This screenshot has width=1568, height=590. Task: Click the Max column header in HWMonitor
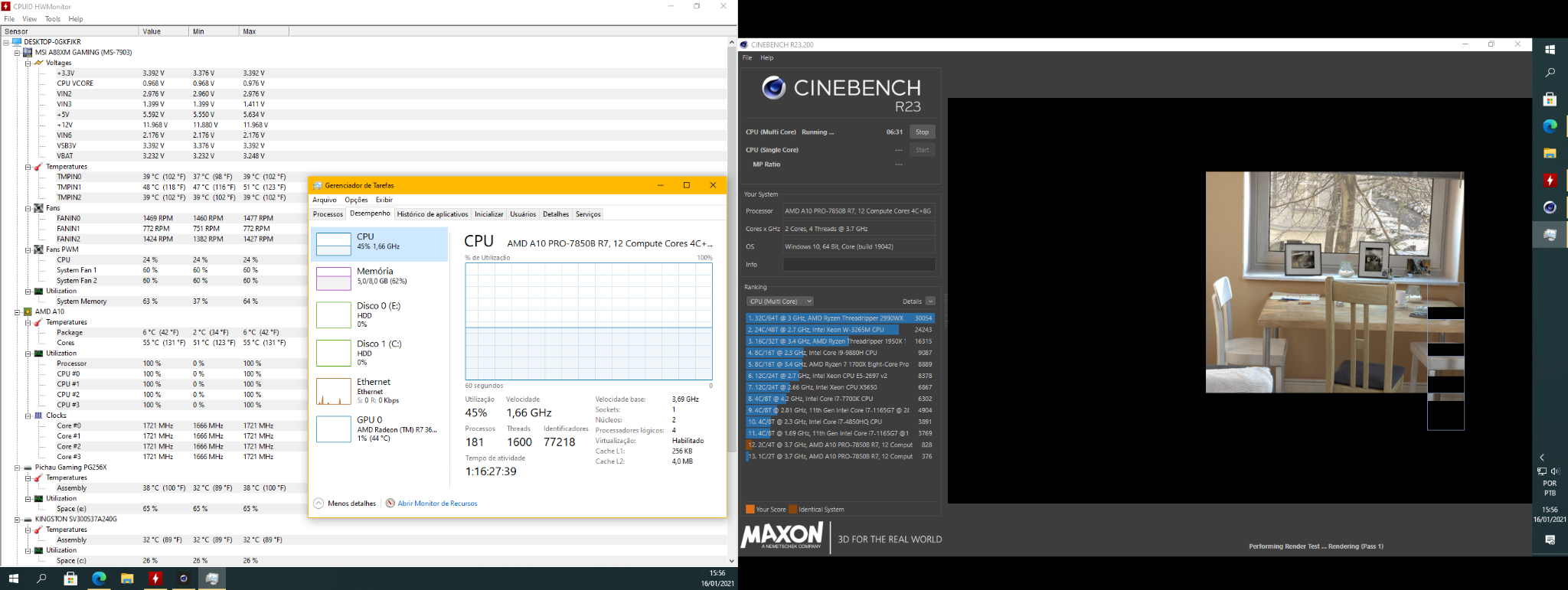pyautogui.click(x=263, y=31)
